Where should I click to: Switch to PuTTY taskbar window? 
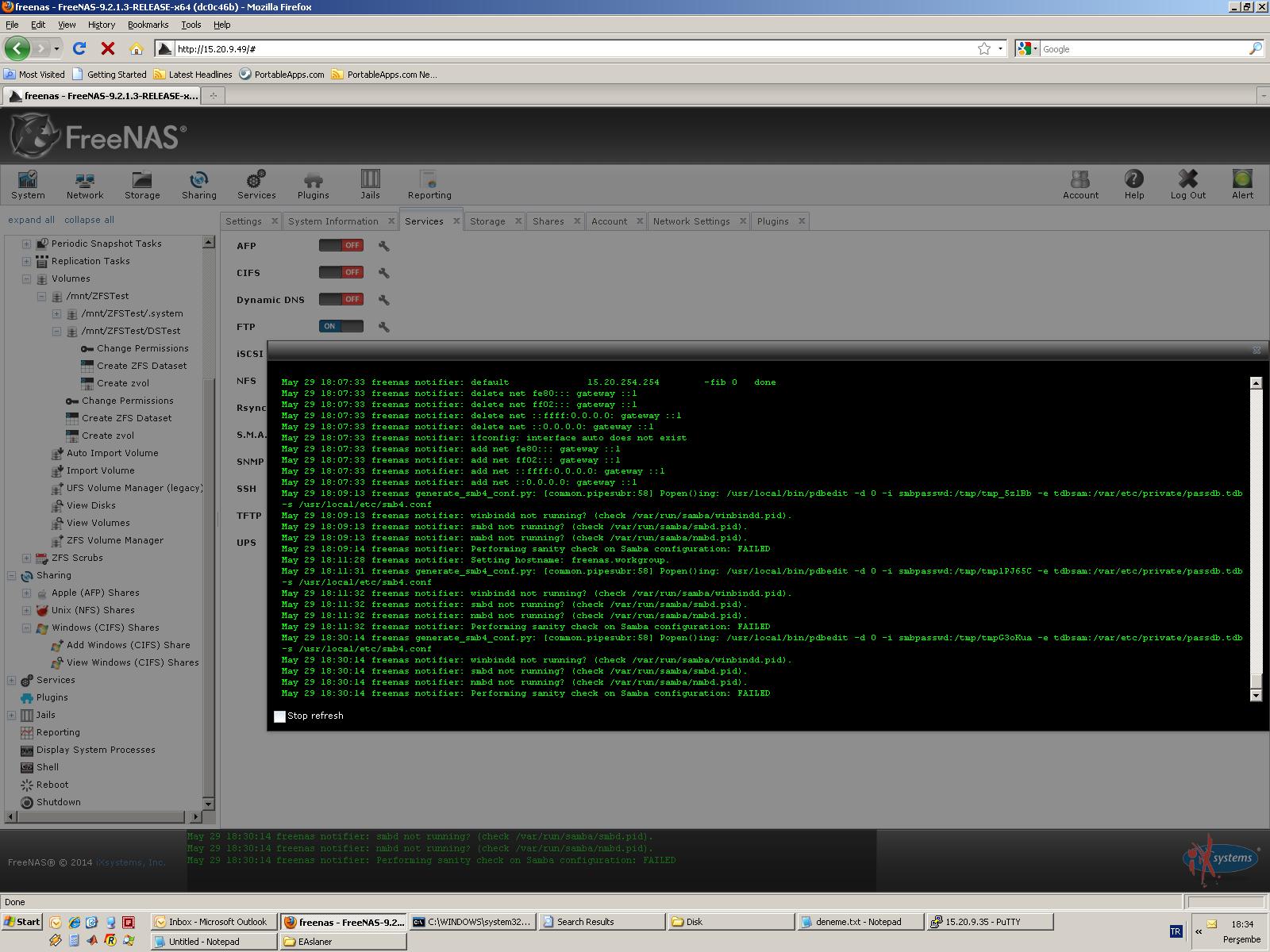(991, 922)
